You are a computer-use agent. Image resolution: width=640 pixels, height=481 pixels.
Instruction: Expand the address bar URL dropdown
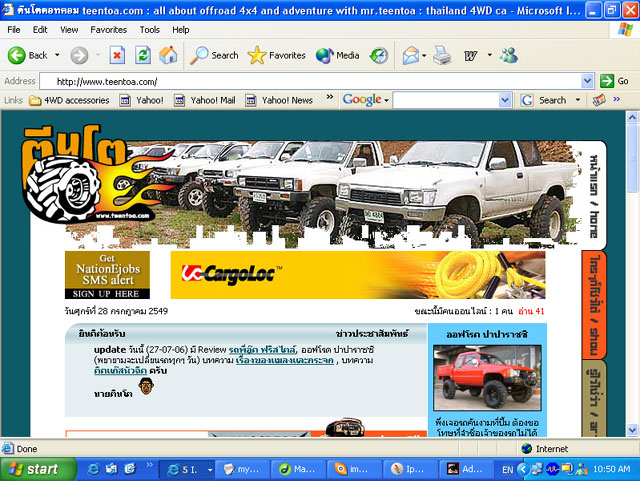(587, 81)
